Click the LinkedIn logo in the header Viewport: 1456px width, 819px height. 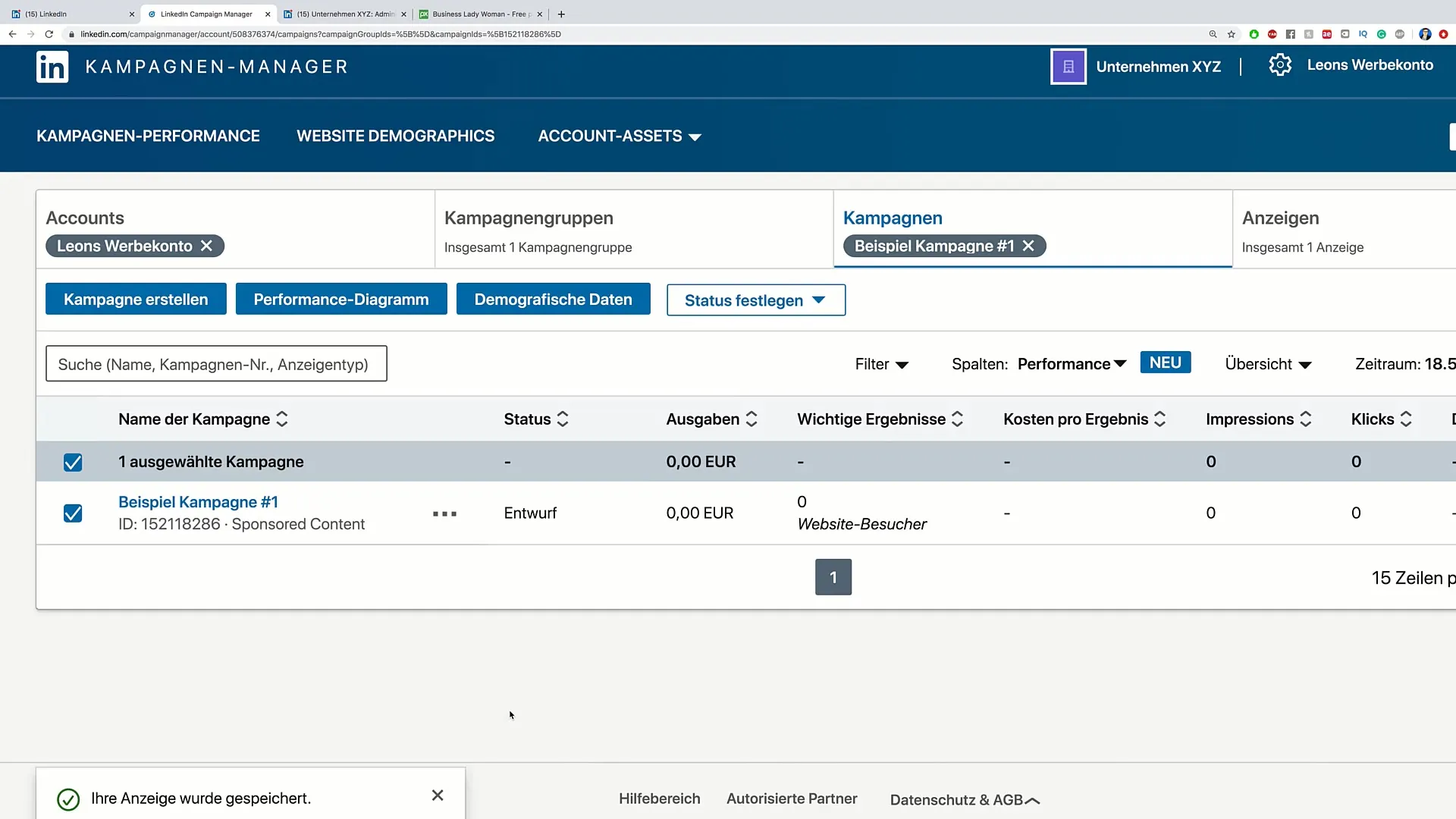[x=52, y=67]
